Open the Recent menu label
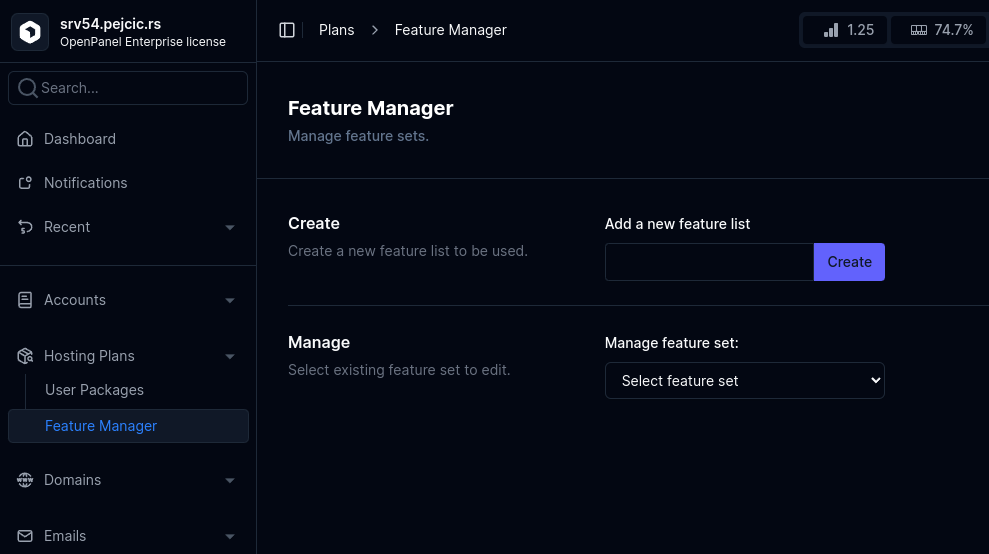This screenshot has width=989, height=554. [x=67, y=227]
